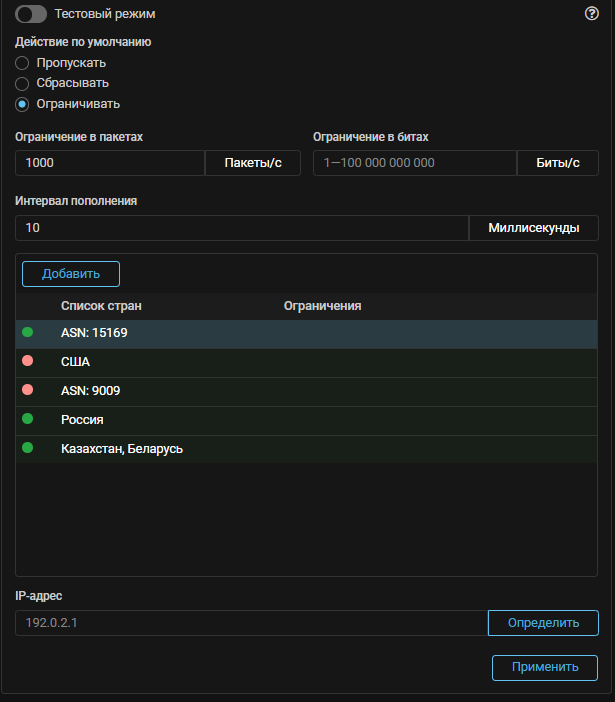
Task: Click the Ограничения column header
Action: coord(322,306)
